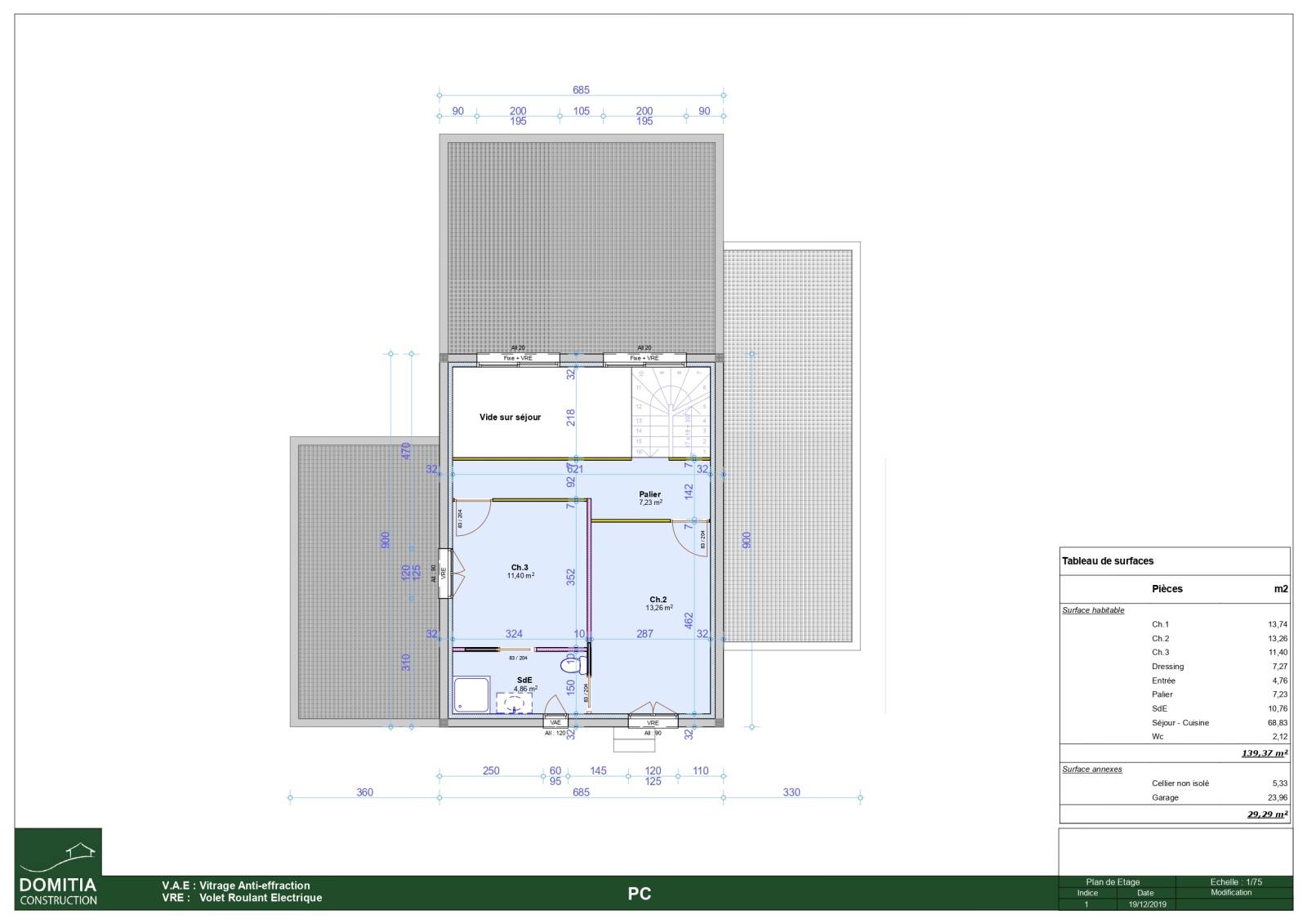The height and width of the screenshot is (924, 1307).
Task: Click the Domitia Construction logo
Action: pyautogui.click(x=58, y=868)
